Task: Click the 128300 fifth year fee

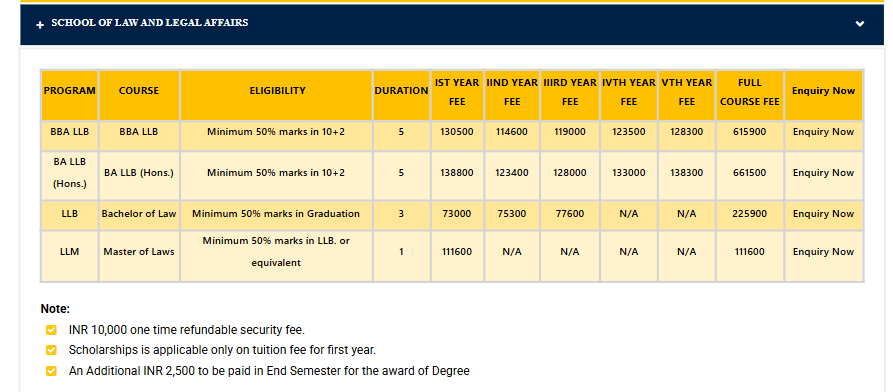Action: 687,132
